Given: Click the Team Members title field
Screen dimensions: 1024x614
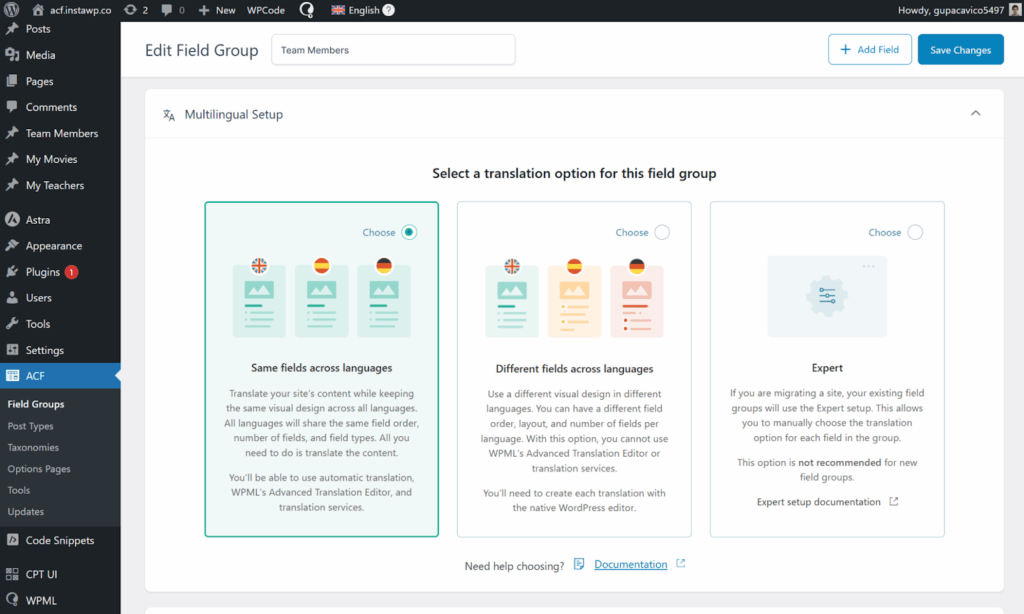Looking at the screenshot, I should point(393,49).
